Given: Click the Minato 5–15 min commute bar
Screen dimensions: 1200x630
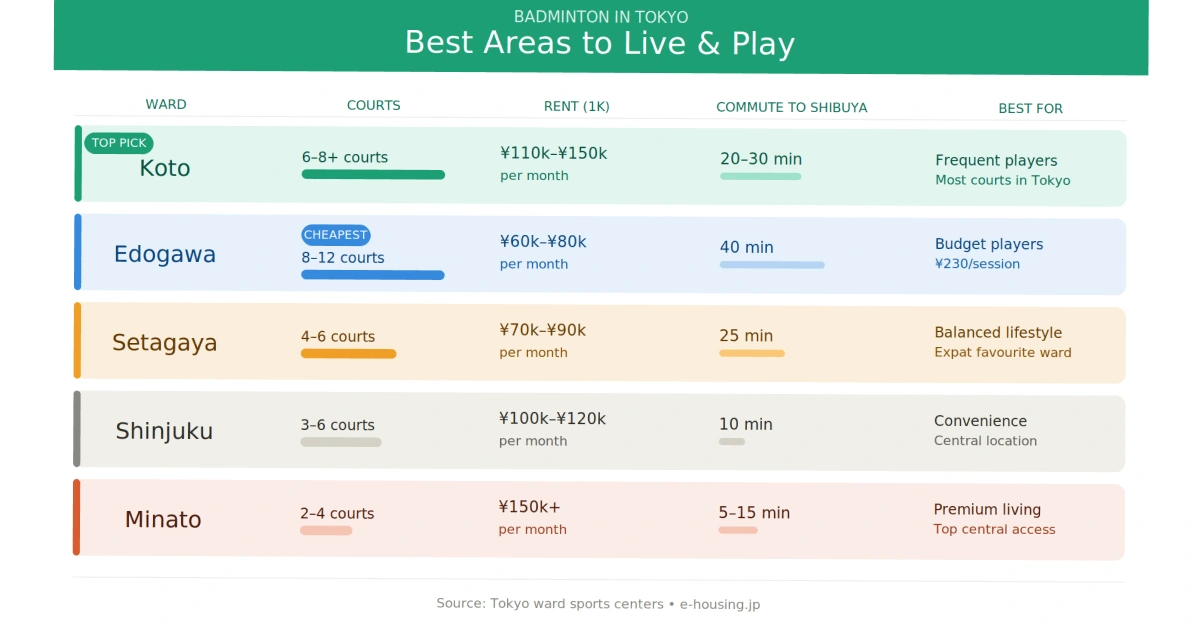Looking at the screenshot, I should [x=737, y=530].
